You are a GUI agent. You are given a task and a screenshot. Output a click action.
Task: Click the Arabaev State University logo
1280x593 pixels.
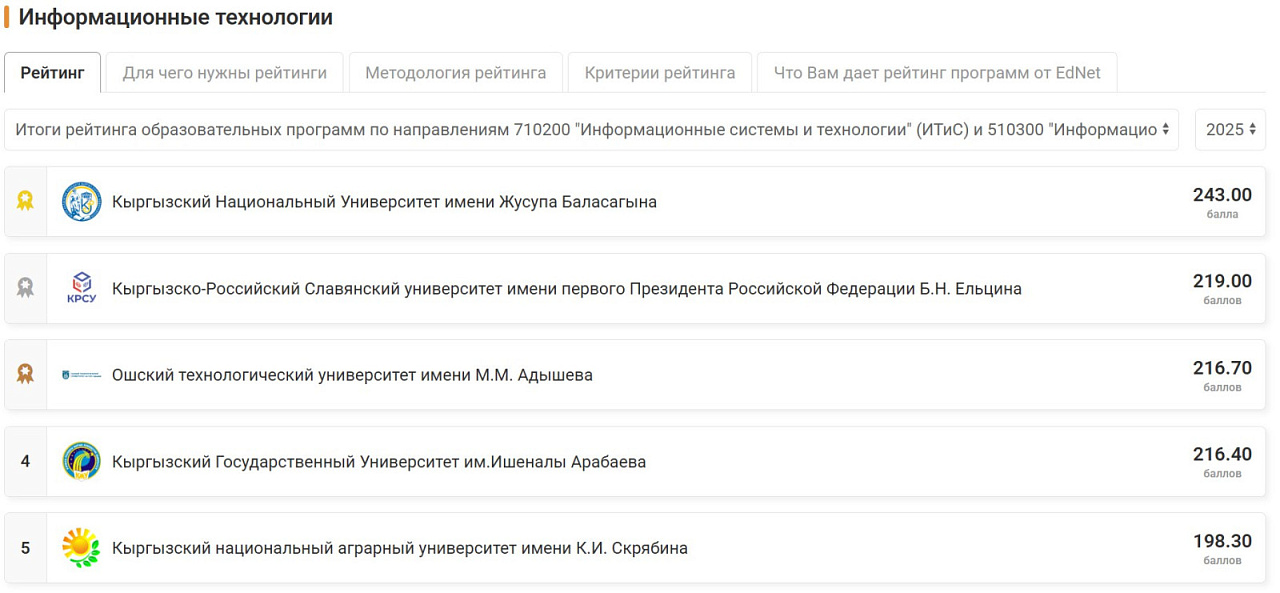[x=81, y=462]
